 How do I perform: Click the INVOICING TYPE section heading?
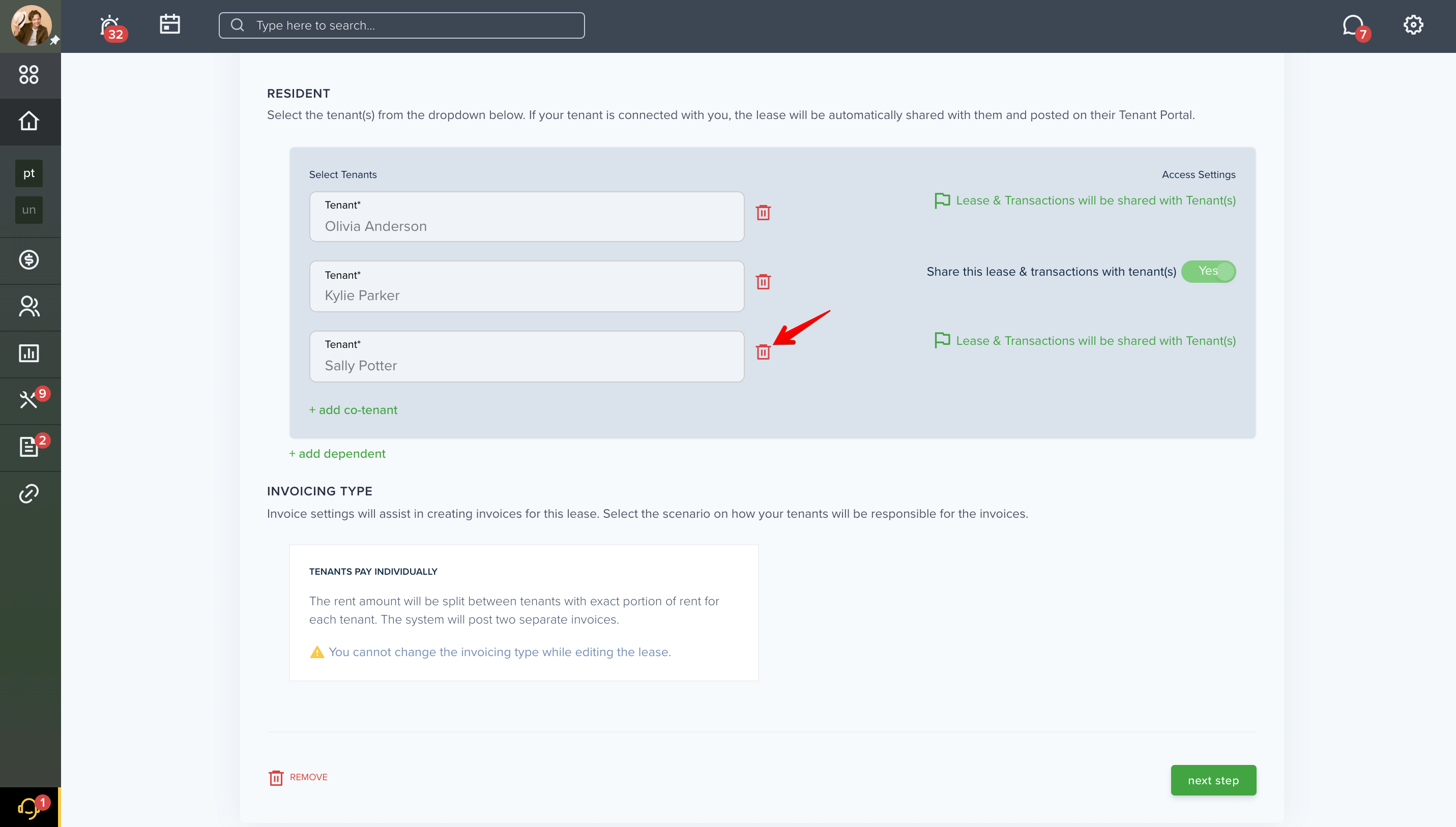tap(319, 491)
